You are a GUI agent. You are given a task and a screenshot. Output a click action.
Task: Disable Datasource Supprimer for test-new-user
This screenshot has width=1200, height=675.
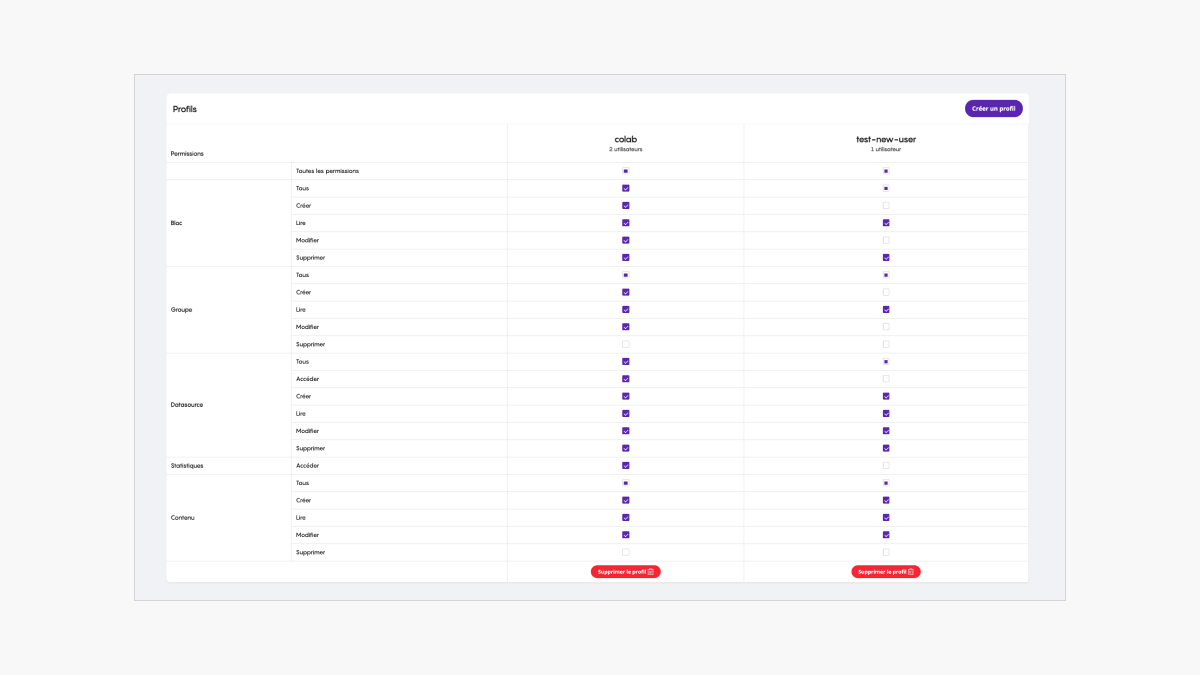tap(886, 448)
